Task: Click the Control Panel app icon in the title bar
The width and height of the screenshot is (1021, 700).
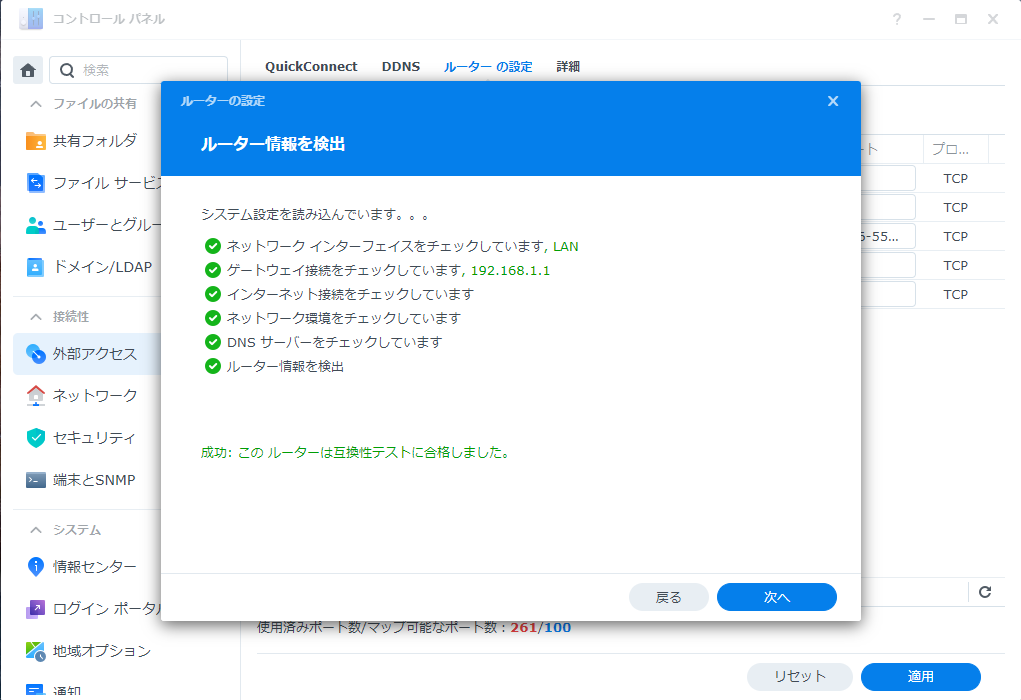Action: 31,19
